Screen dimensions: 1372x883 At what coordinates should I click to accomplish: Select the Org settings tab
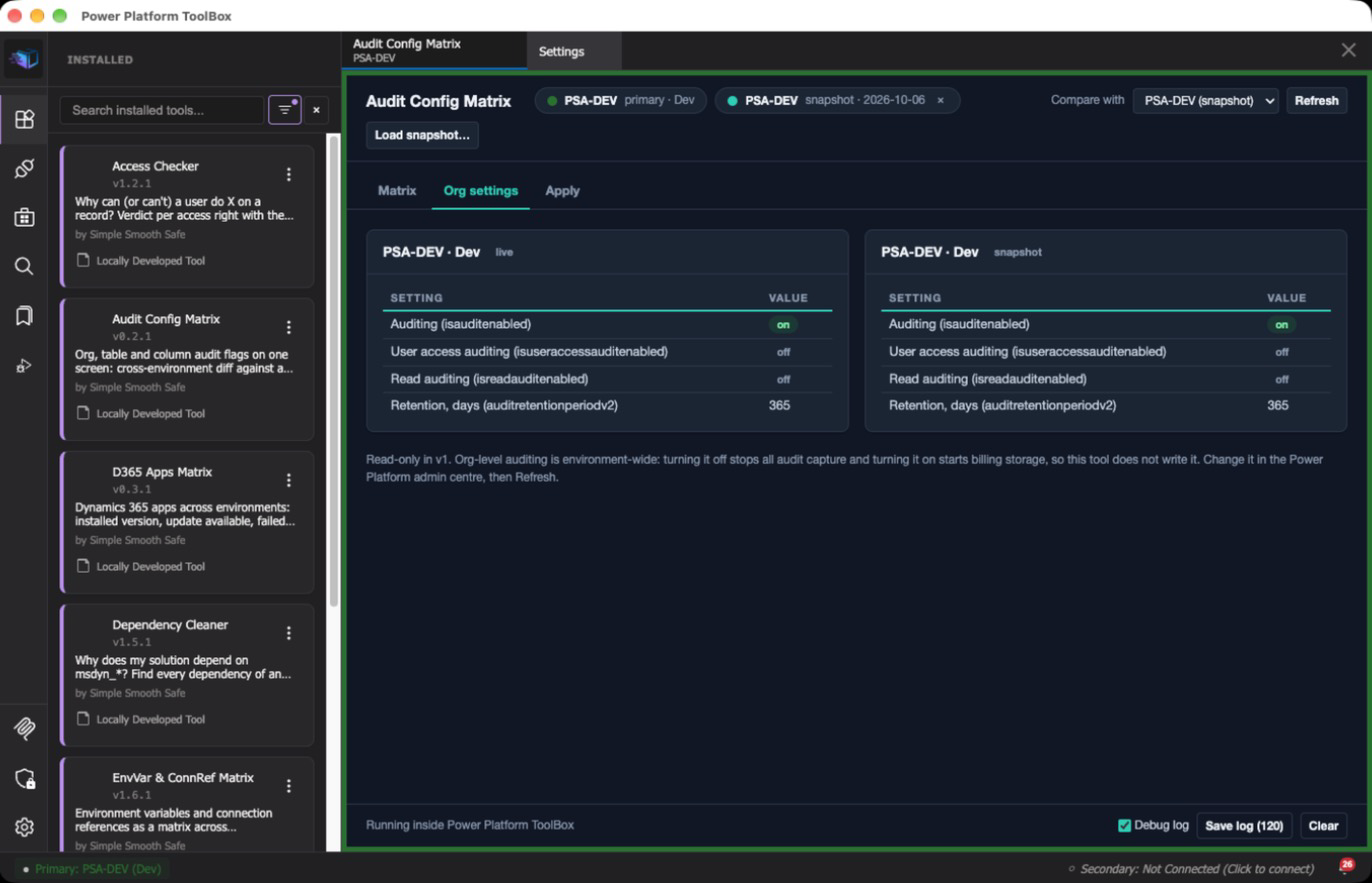point(481,190)
